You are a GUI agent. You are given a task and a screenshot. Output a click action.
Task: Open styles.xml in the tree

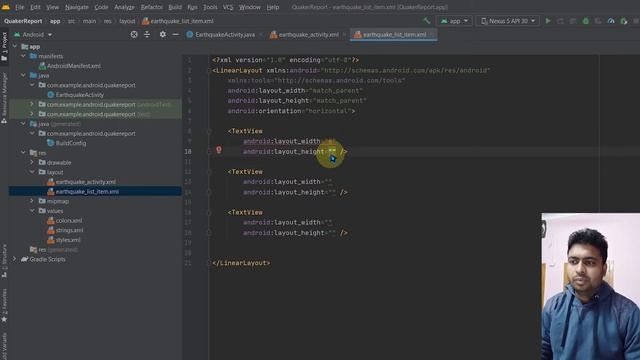(64, 240)
